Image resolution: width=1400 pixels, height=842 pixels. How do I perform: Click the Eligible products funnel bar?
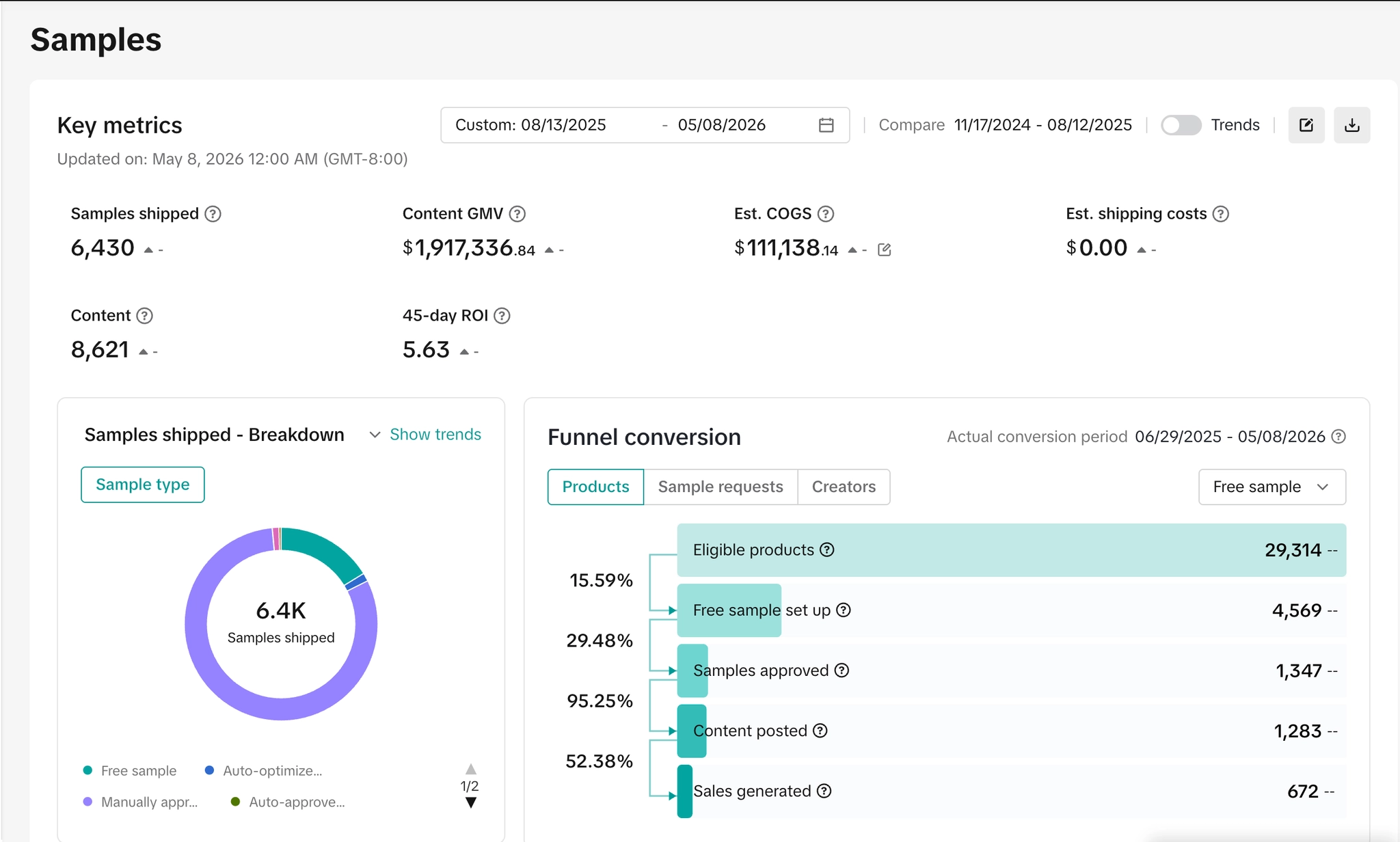(1012, 550)
